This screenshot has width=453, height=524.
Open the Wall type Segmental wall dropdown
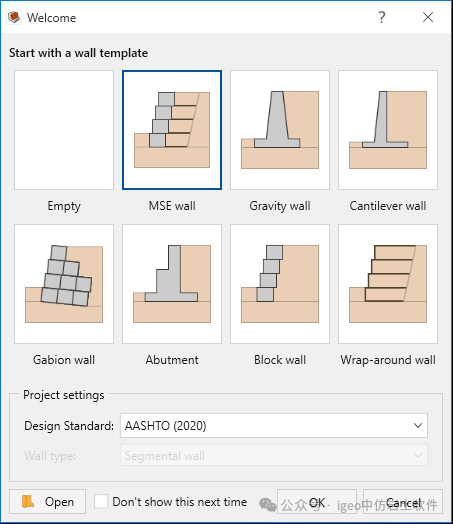click(x=274, y=455)
